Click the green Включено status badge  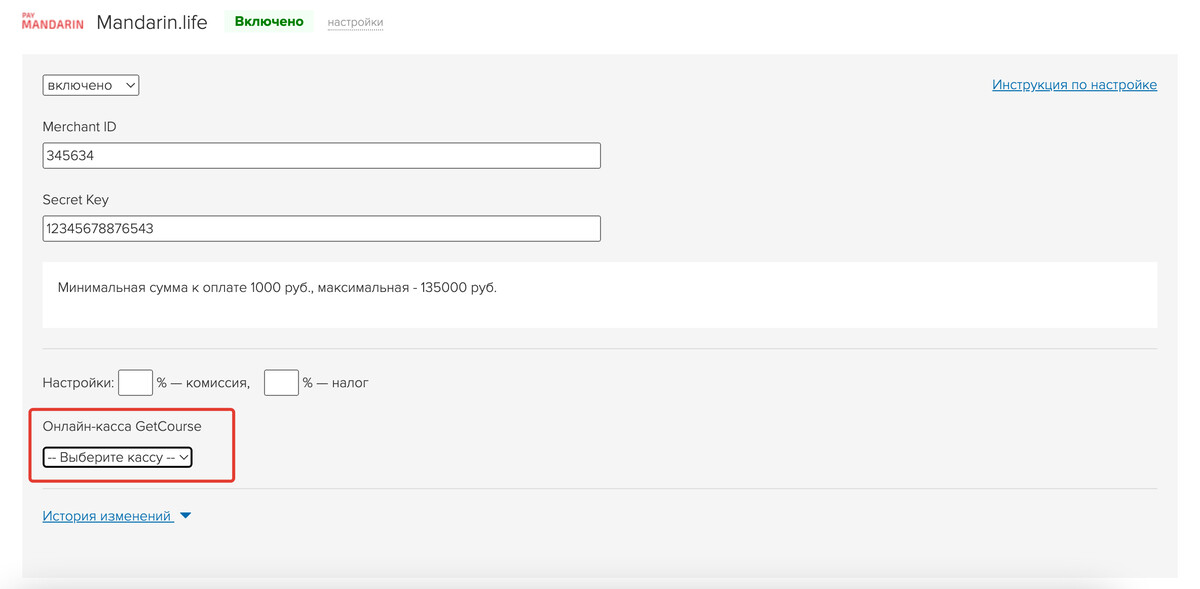(x=269, y=21)
